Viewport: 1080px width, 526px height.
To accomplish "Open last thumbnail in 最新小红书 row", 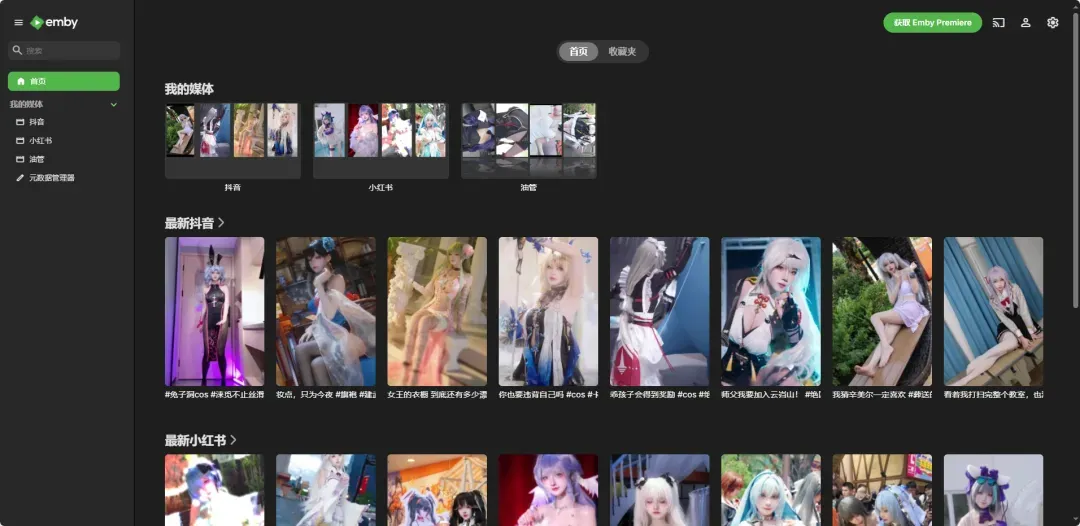I will [x=993, y=490].
